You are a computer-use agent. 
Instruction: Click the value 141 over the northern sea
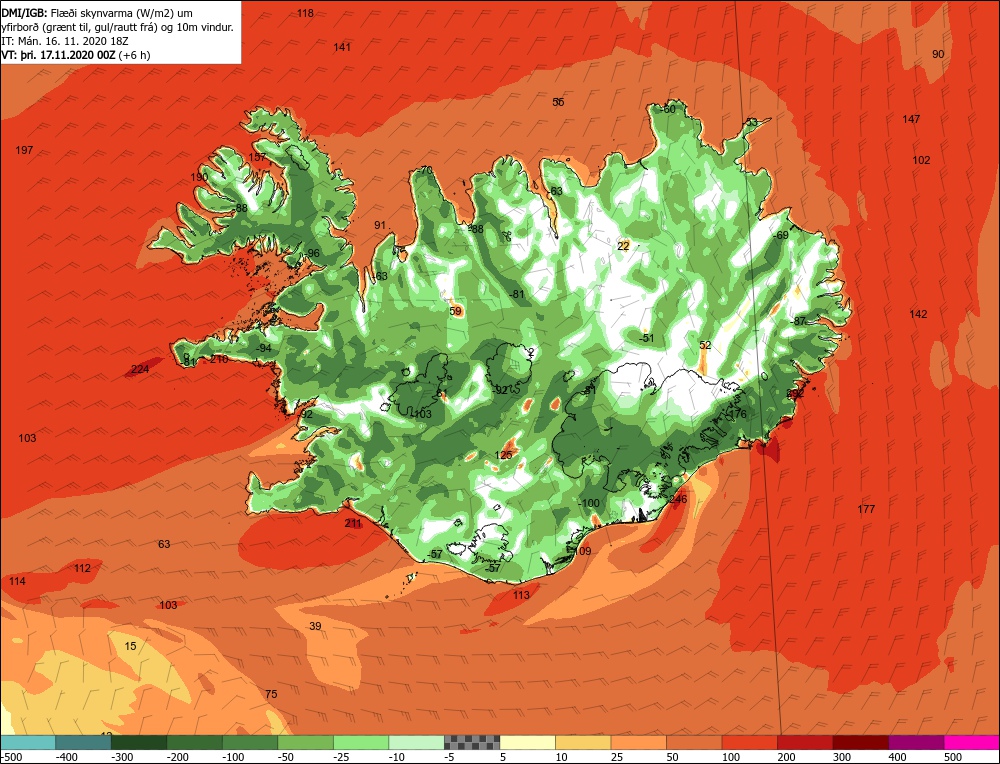click(342, 47)
